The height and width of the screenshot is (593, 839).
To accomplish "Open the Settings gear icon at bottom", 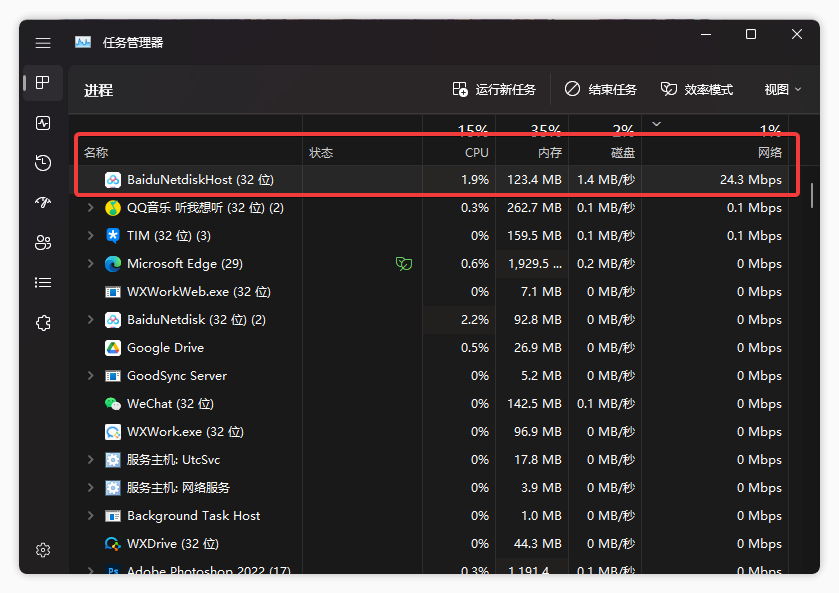I will pyautogui.click(x=43, y=550).
